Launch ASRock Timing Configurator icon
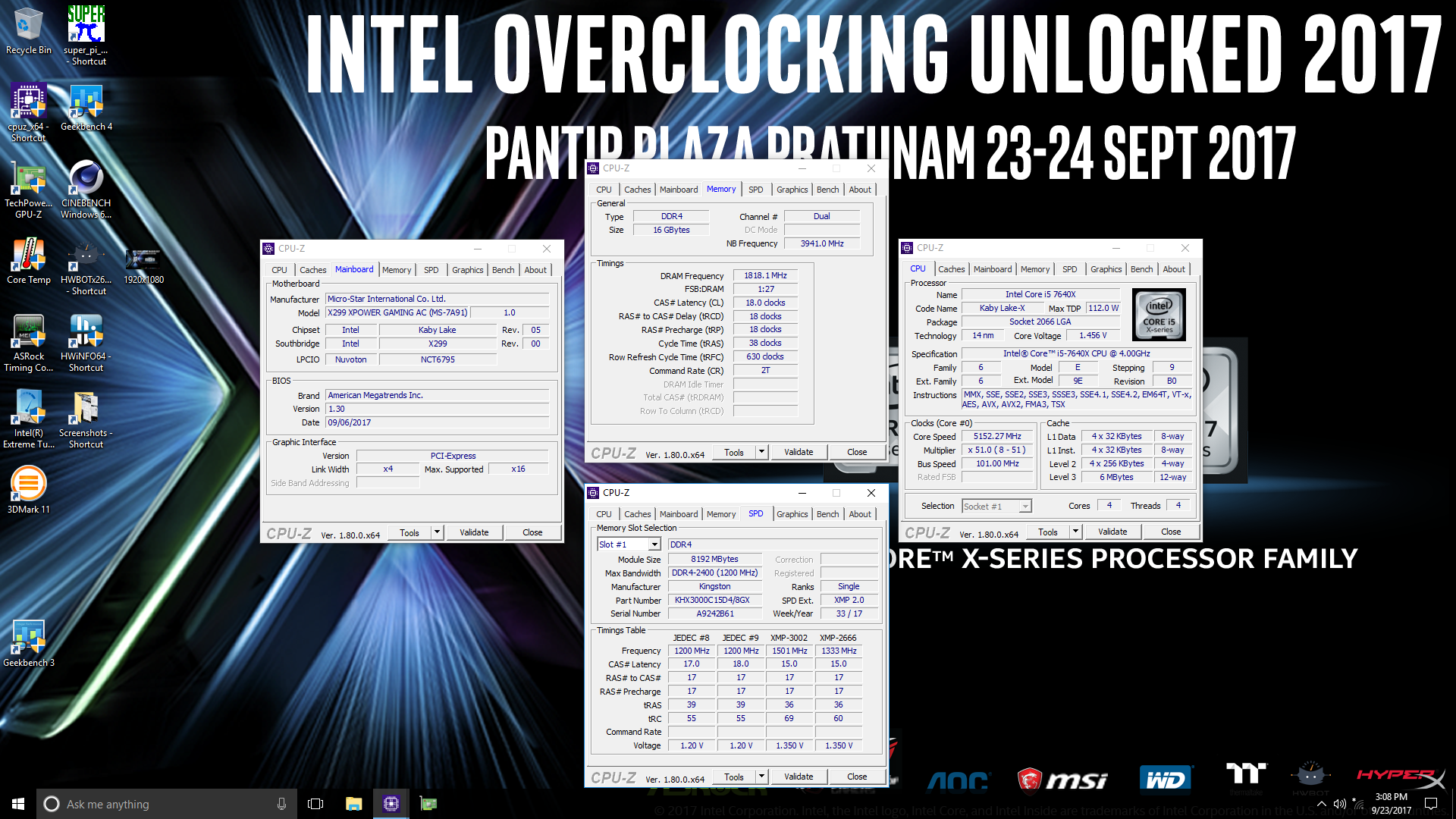This screenshot has height=819, width=1456. (x=29, y=343)
